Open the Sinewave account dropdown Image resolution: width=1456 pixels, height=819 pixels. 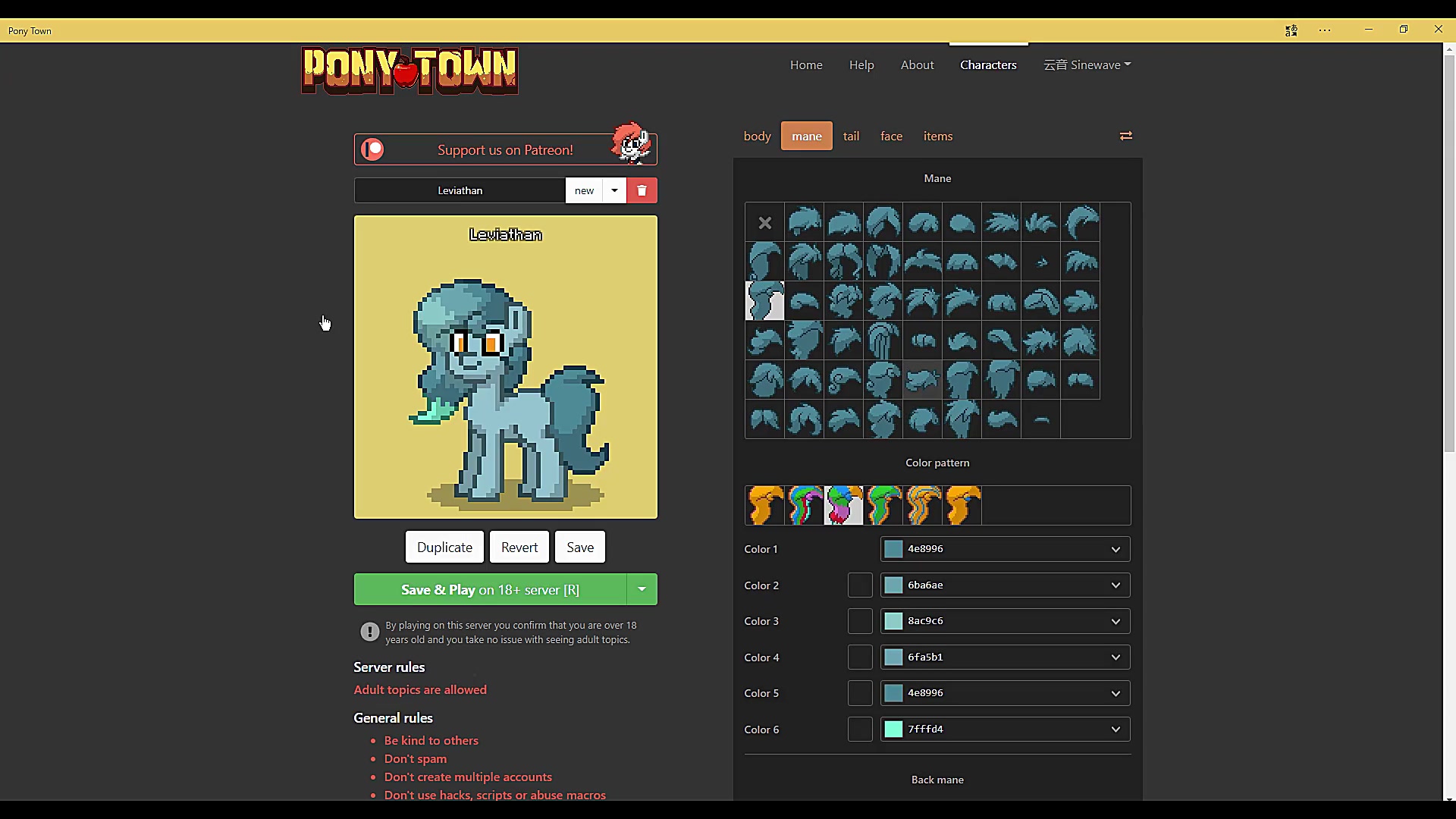1087,64
